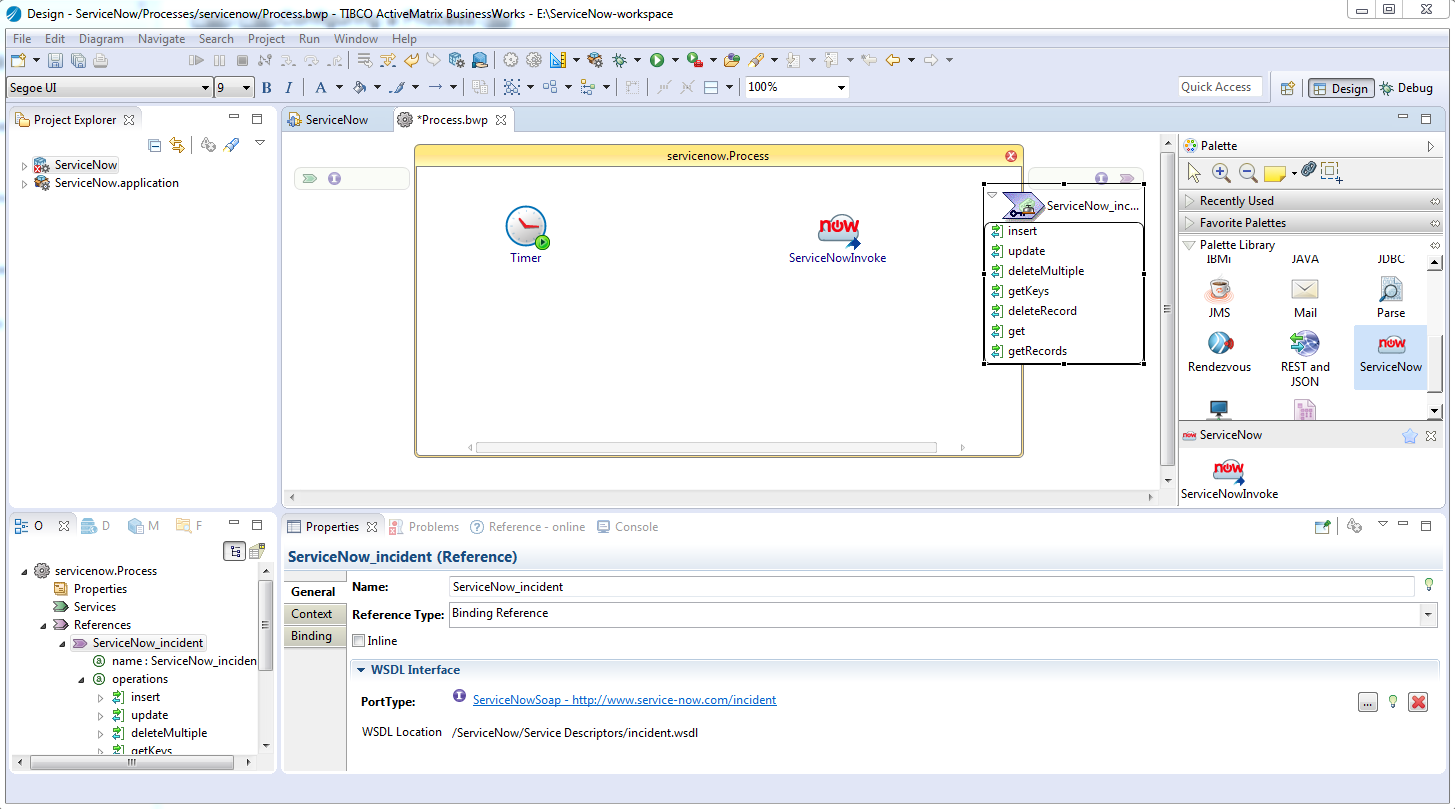This screenshot has width=1455, height=809.
Task: Click the Debug bug icon in the toolbar
Action: [620, 60]
